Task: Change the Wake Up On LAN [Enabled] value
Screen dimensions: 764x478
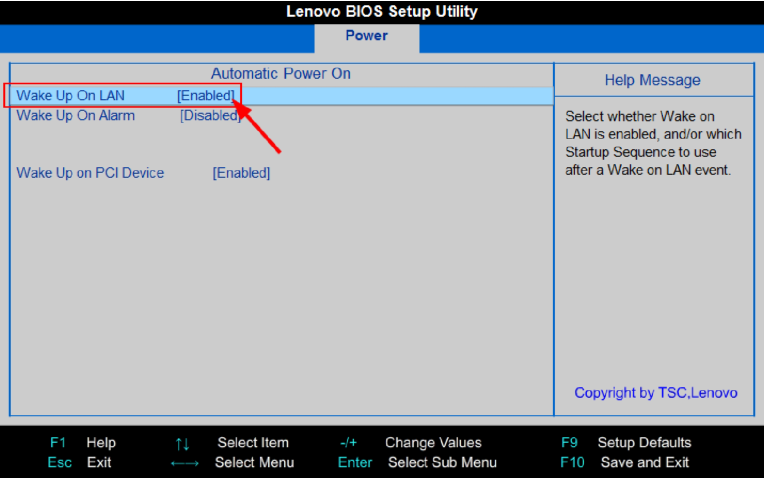Action: (206, 96)
